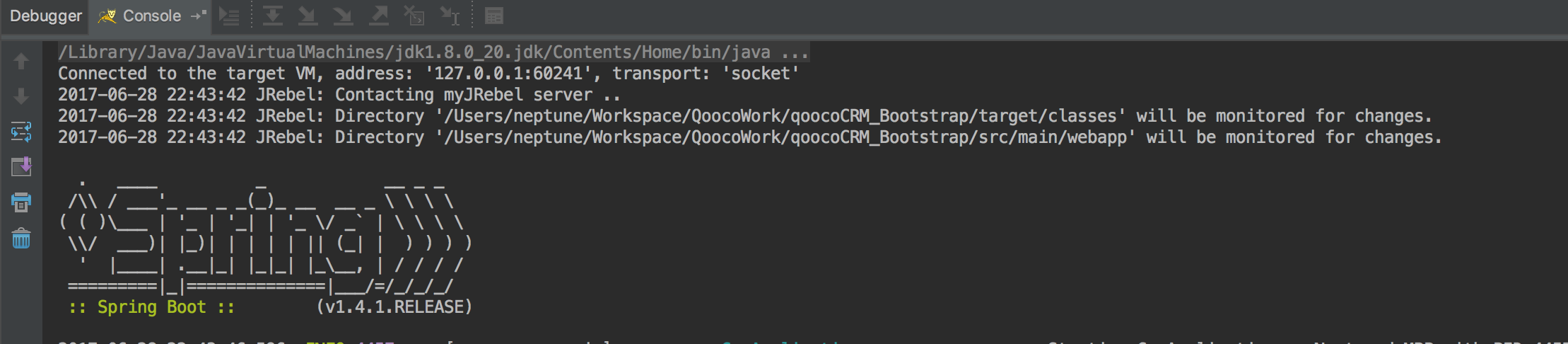
Task: Switch to the Debugger tab
Action: coord(46,16)
